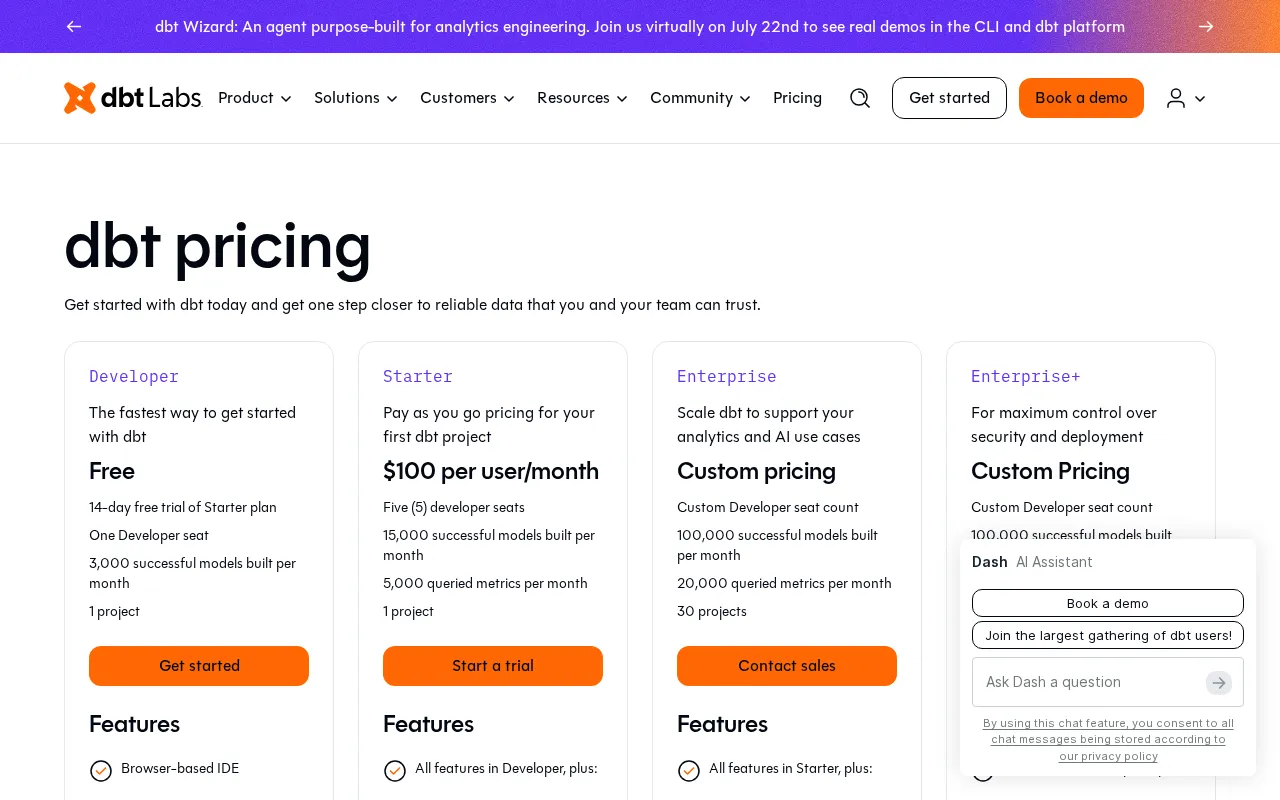Open the dbt Wizard announcement banner text

(x=640, y=27)
